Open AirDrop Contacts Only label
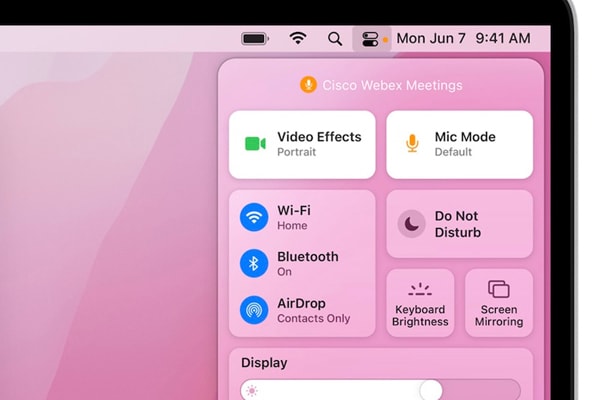Image resolution: width=600 pixels, height=400 pixels. (313, 310)
